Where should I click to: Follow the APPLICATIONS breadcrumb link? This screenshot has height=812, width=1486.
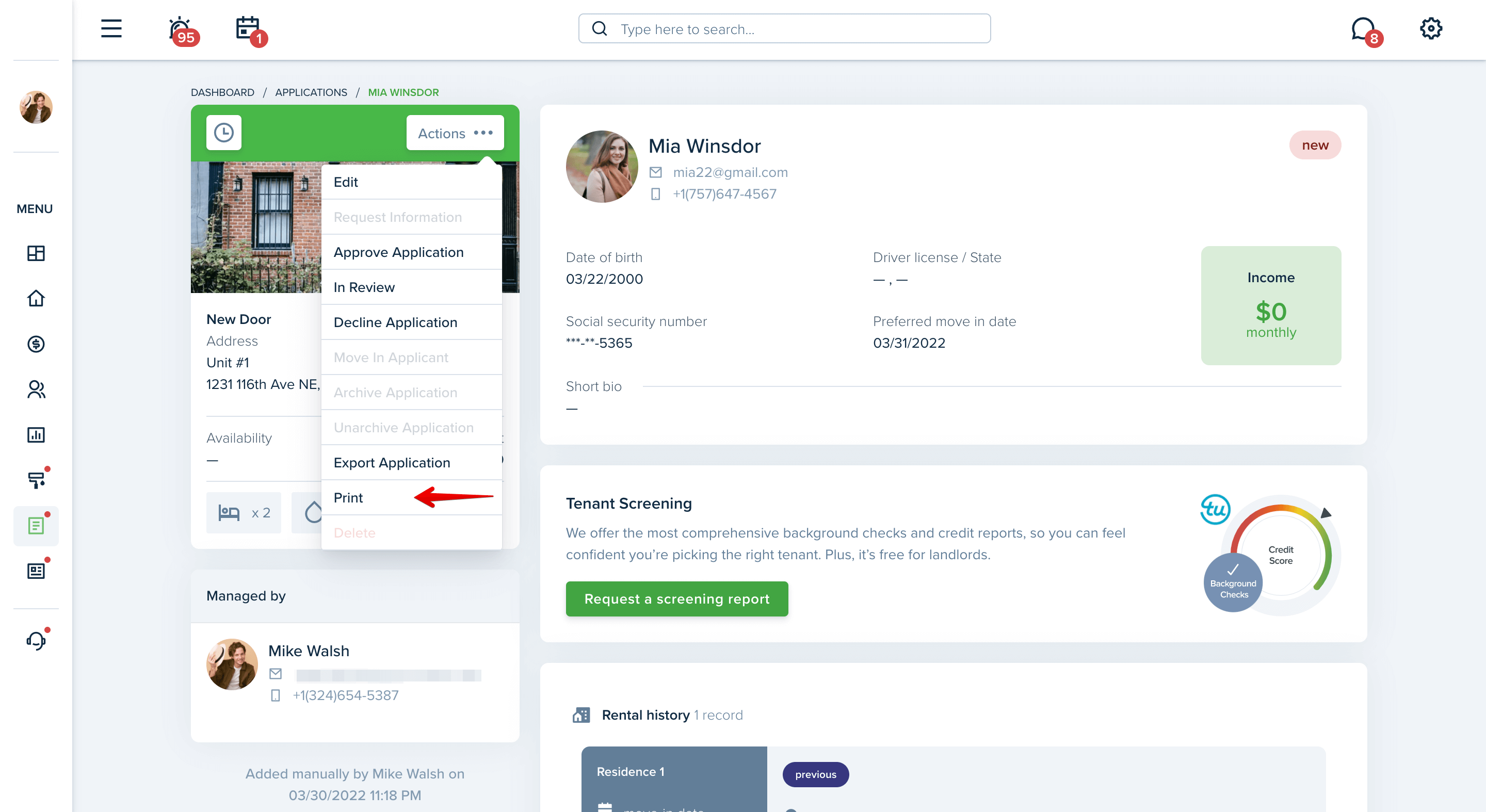311,92
